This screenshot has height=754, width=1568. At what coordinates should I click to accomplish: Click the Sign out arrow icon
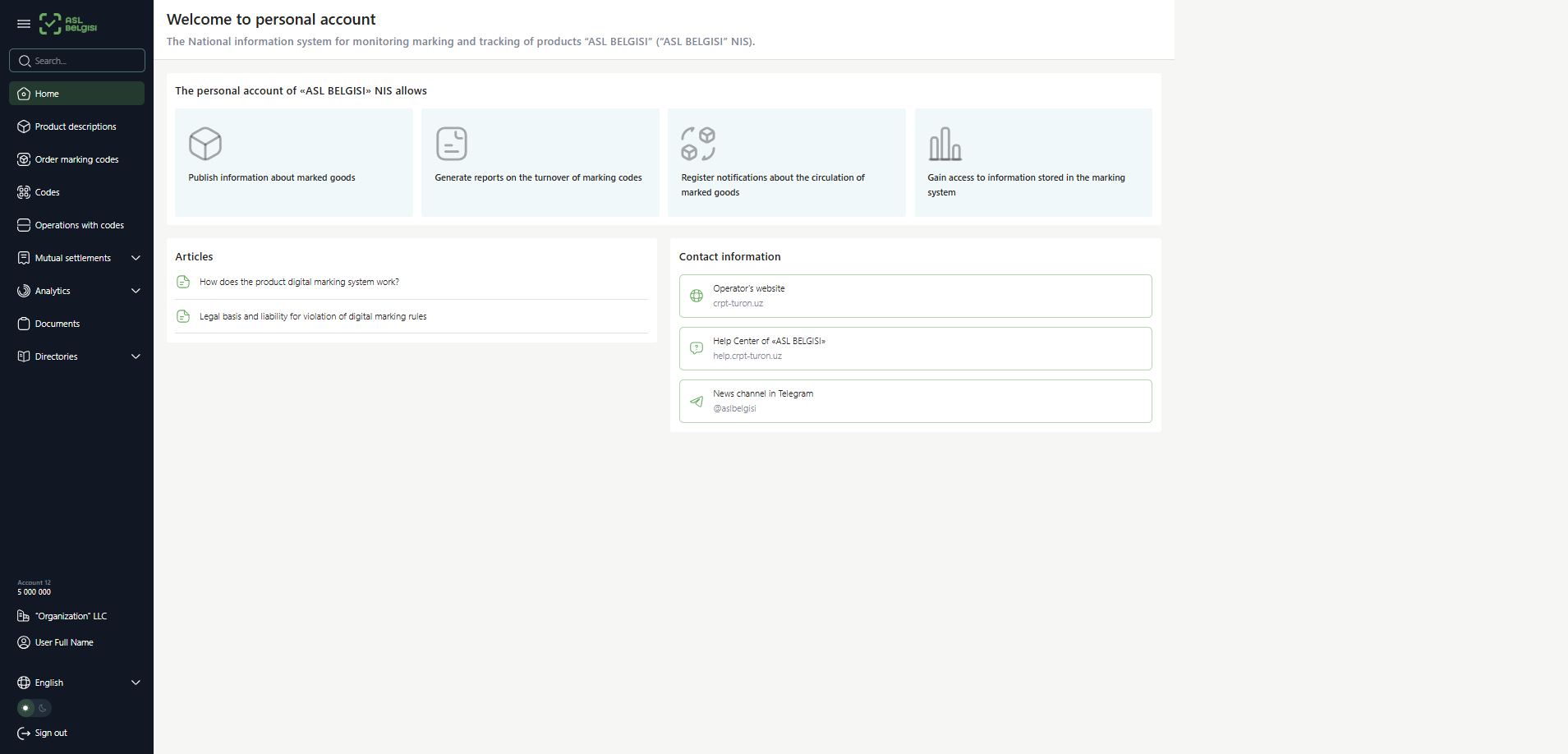pos(24,733)
